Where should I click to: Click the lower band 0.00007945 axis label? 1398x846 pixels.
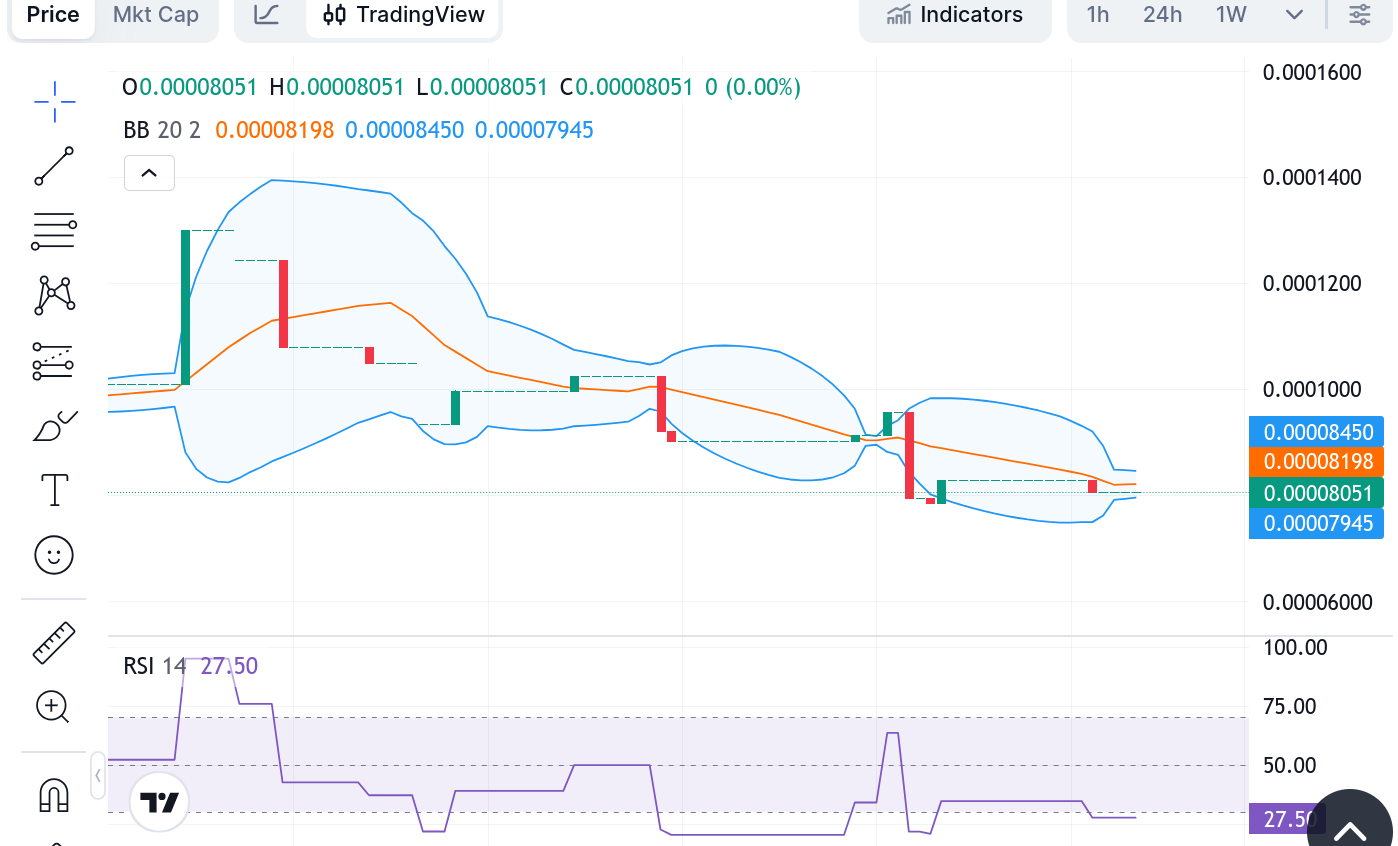[x=1316, y=523]
